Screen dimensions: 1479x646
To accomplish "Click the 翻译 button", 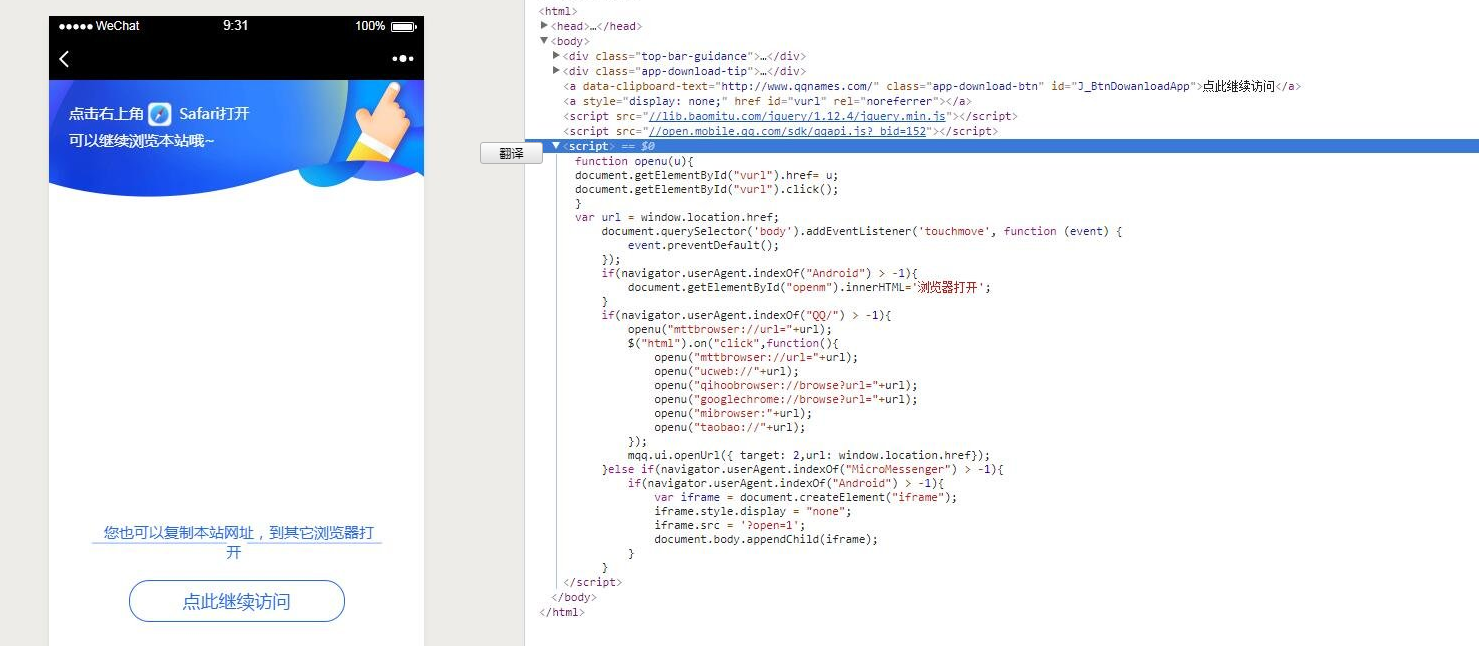I will pyautogui.click(x=511, y=153).
